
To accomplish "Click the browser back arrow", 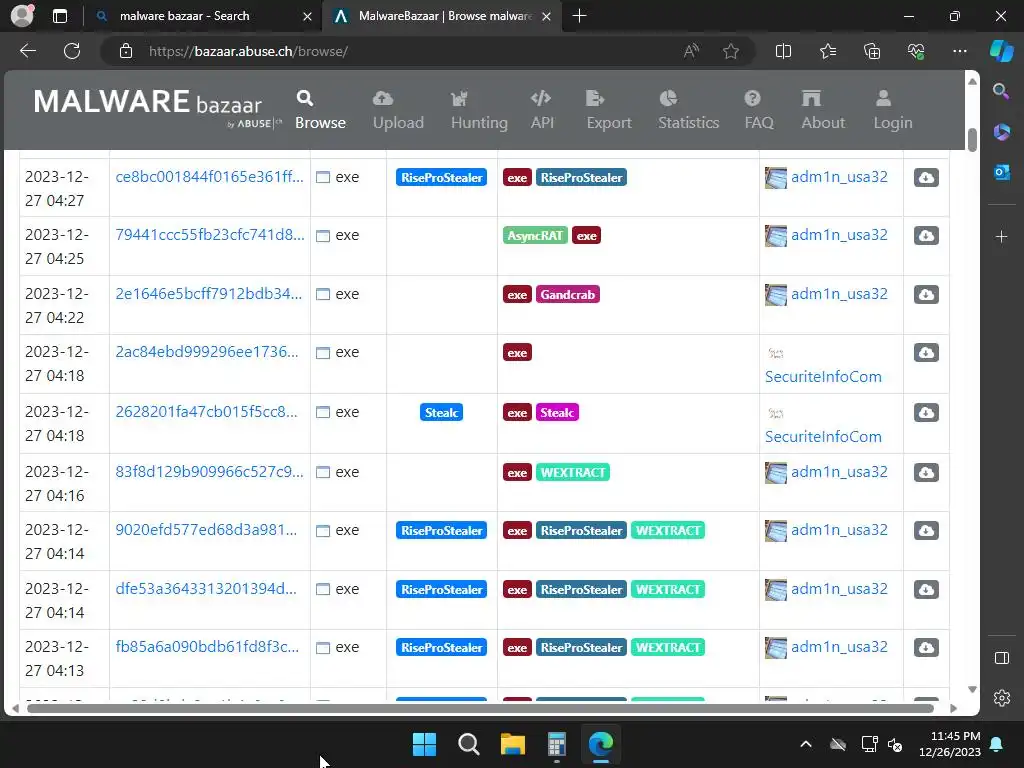I will tap(28, 51).
